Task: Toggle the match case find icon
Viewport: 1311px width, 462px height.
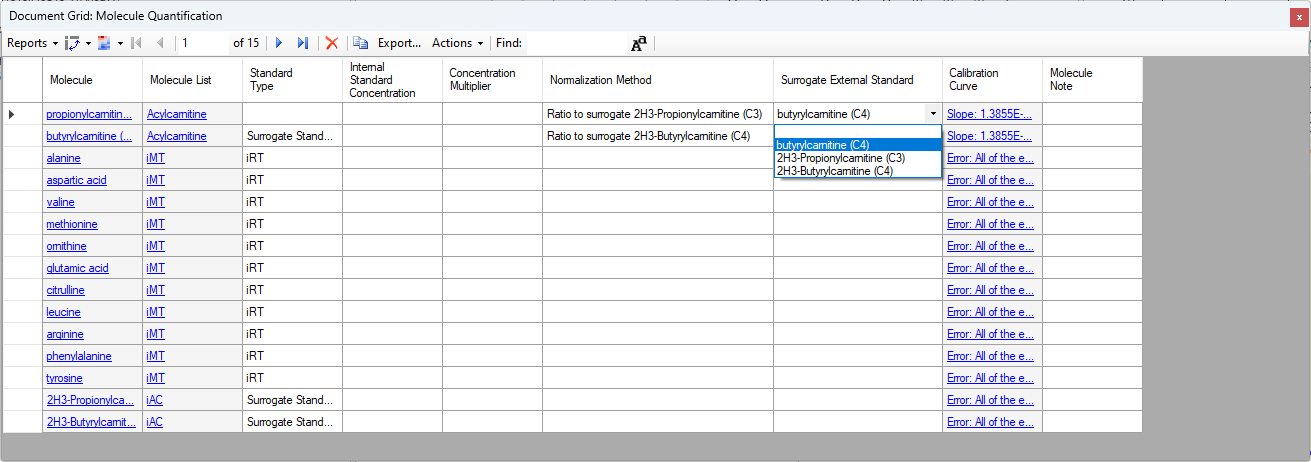Action: click(638, 43)
